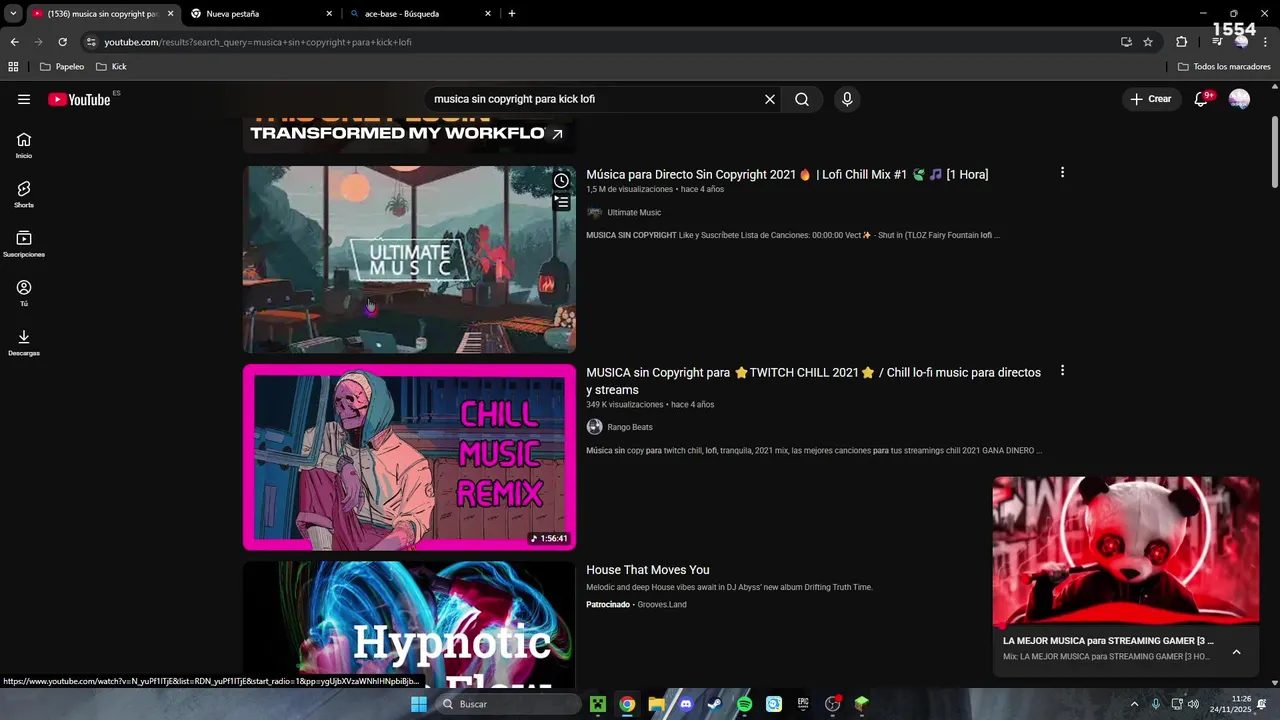
Task: Reload the page in Chrome
Action: (62, 42)
